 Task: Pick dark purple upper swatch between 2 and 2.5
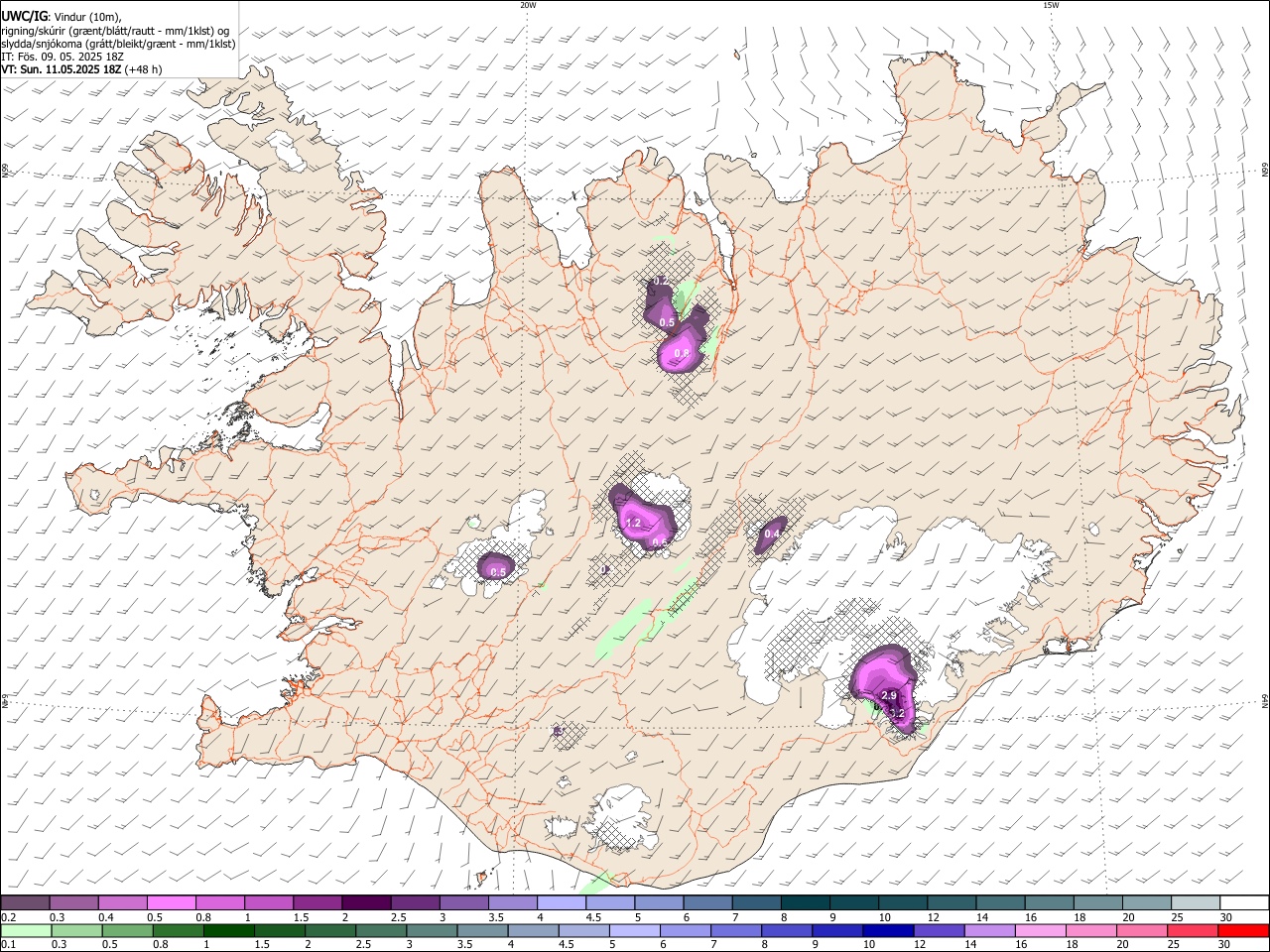(366, 903)
